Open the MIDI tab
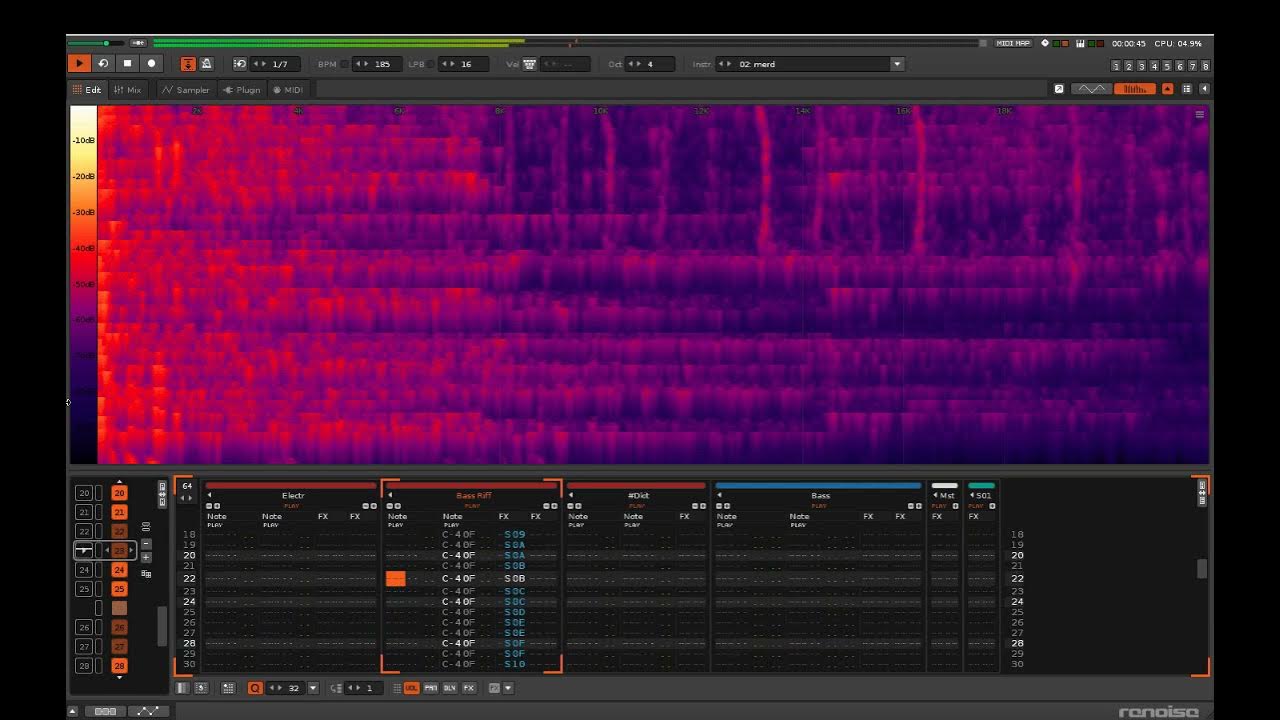 [288, 90]
